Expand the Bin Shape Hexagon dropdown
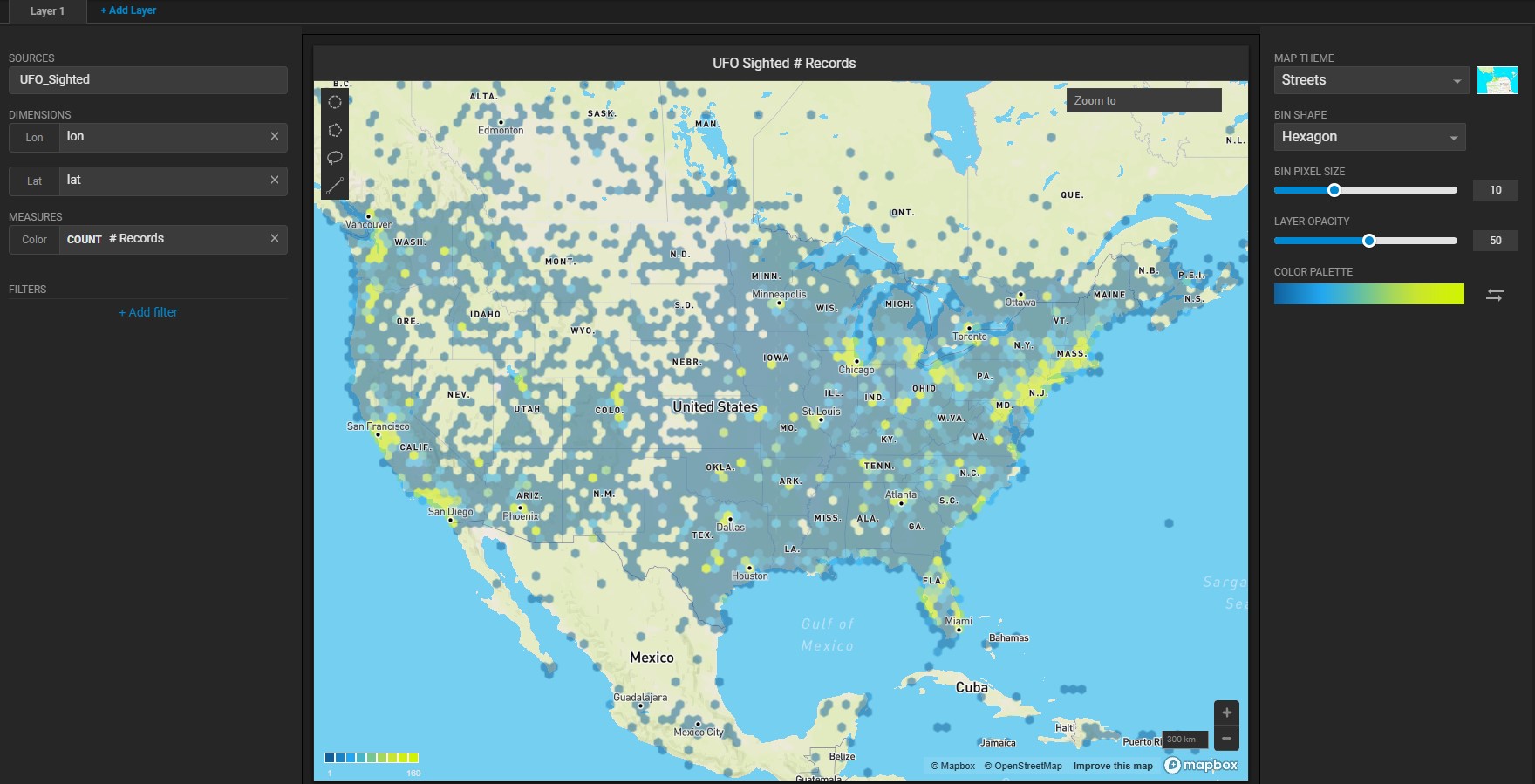The height and width of the screenshot is (784, 1535). [1369, 137]
